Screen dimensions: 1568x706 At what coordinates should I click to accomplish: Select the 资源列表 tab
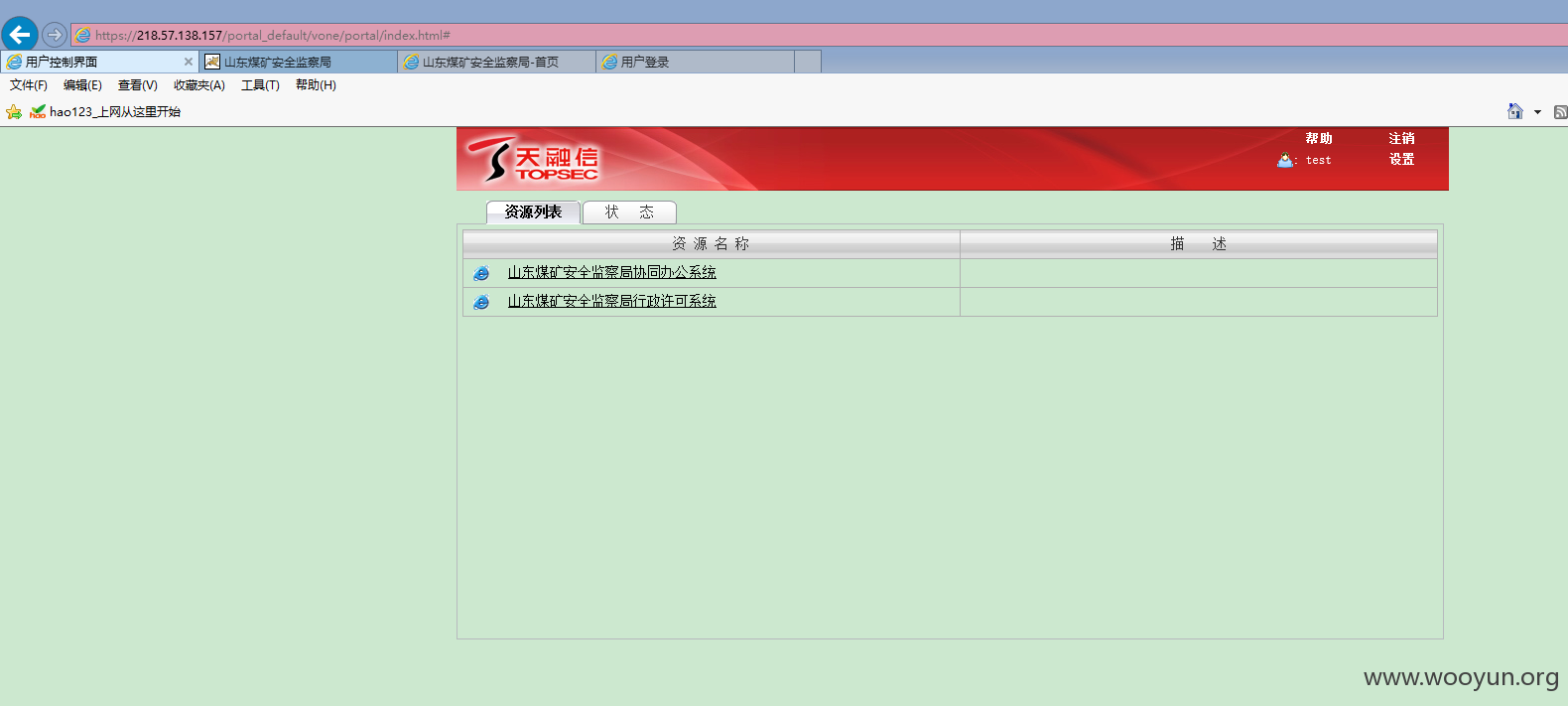coord(533,212)
